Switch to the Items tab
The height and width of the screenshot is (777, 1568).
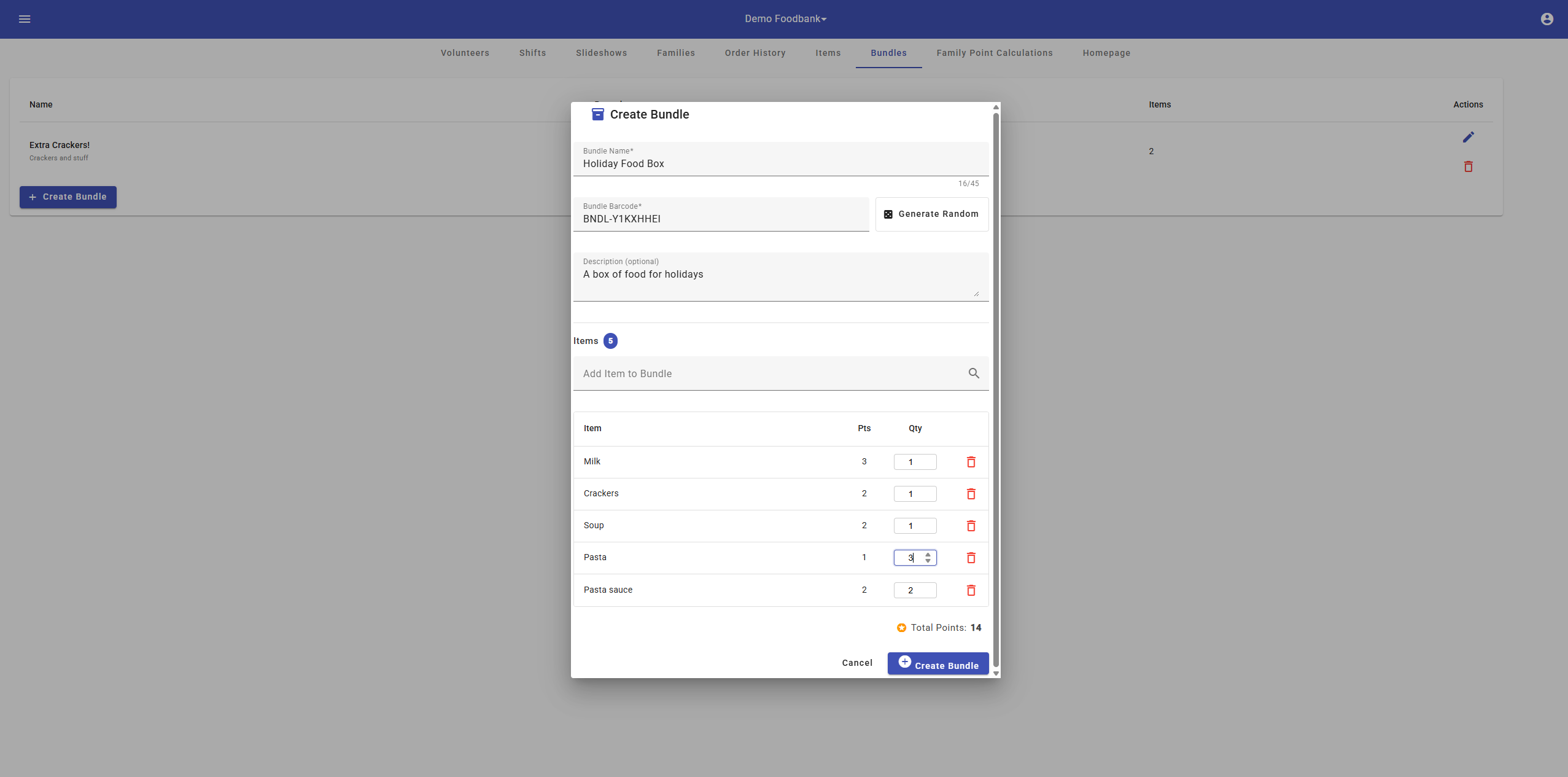coord(828,53)
